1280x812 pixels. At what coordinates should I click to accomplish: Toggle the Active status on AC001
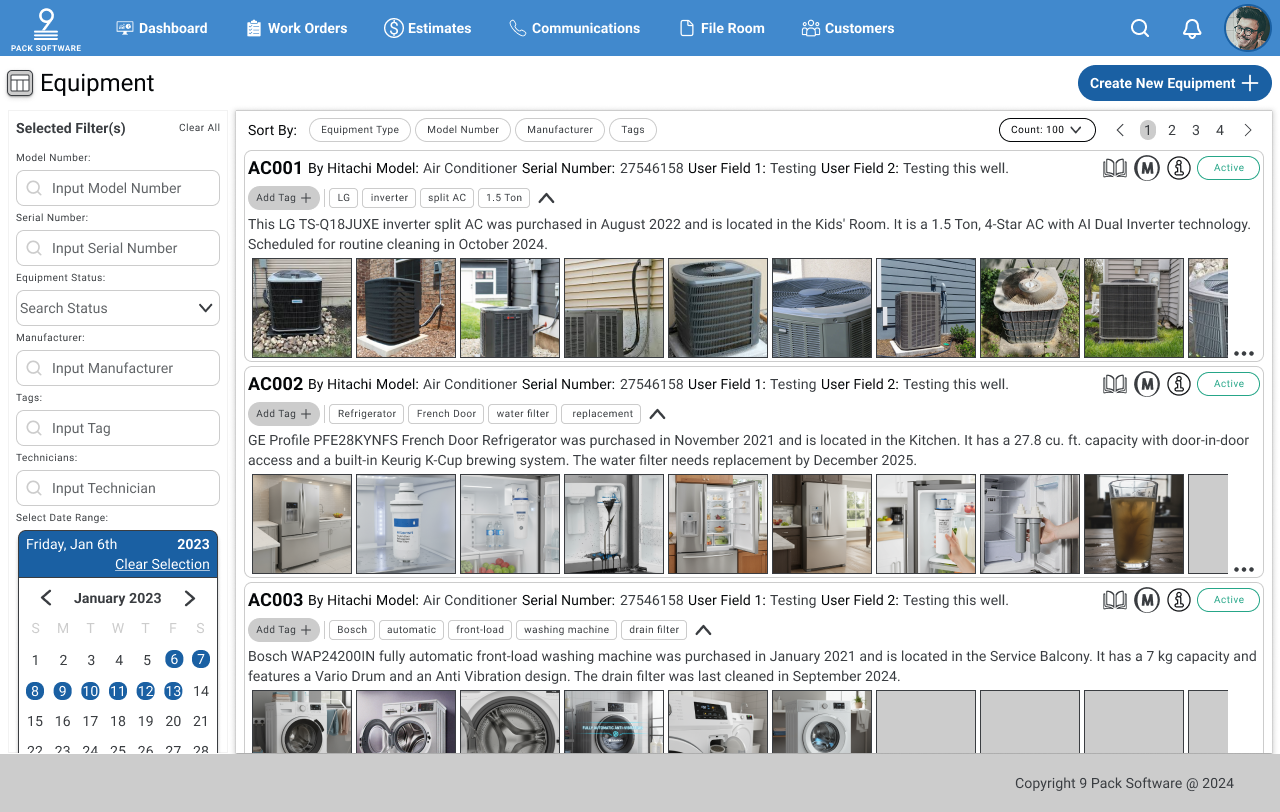(1228, 168)
